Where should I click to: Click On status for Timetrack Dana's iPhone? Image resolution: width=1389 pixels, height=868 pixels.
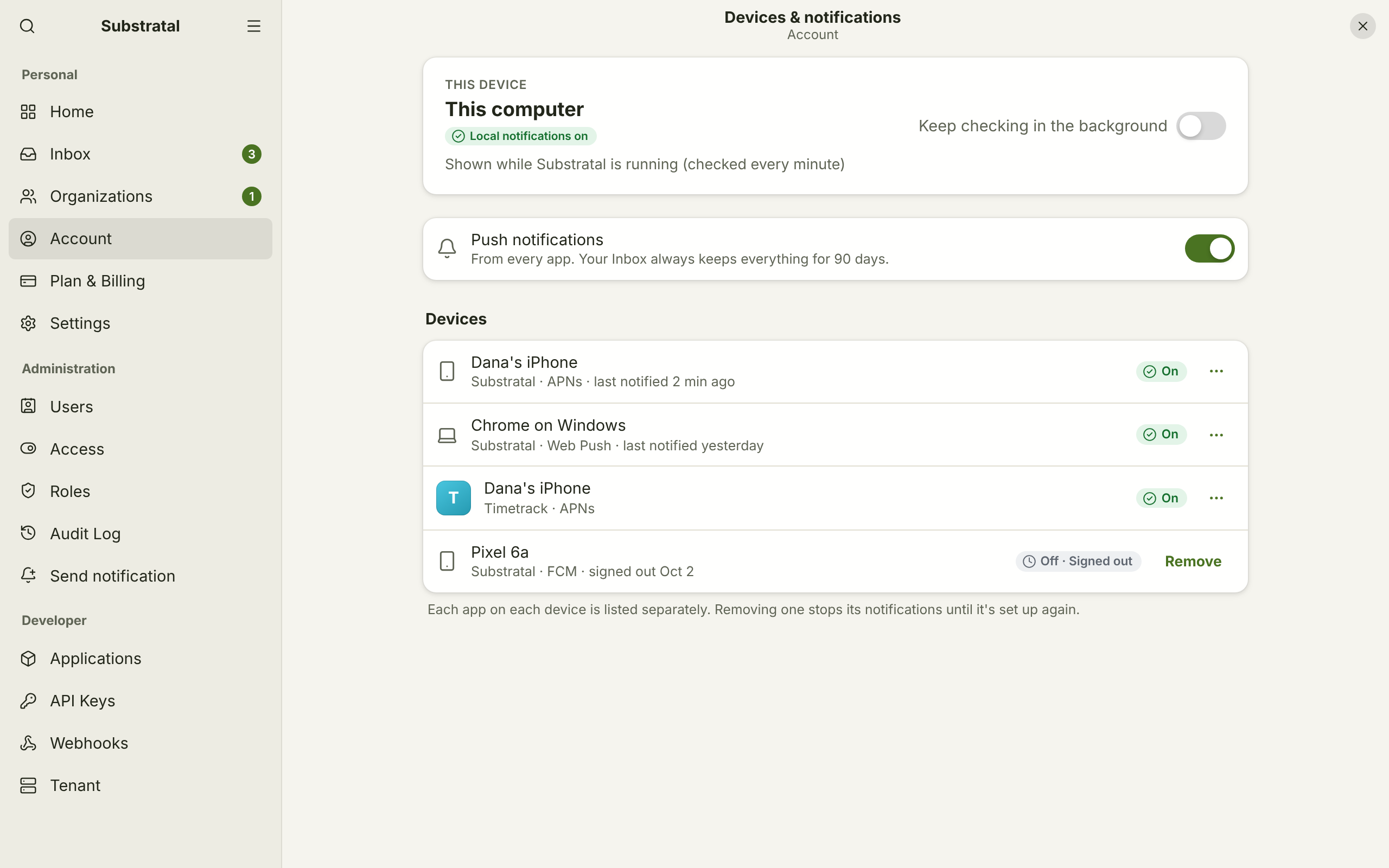point(1161,499)
